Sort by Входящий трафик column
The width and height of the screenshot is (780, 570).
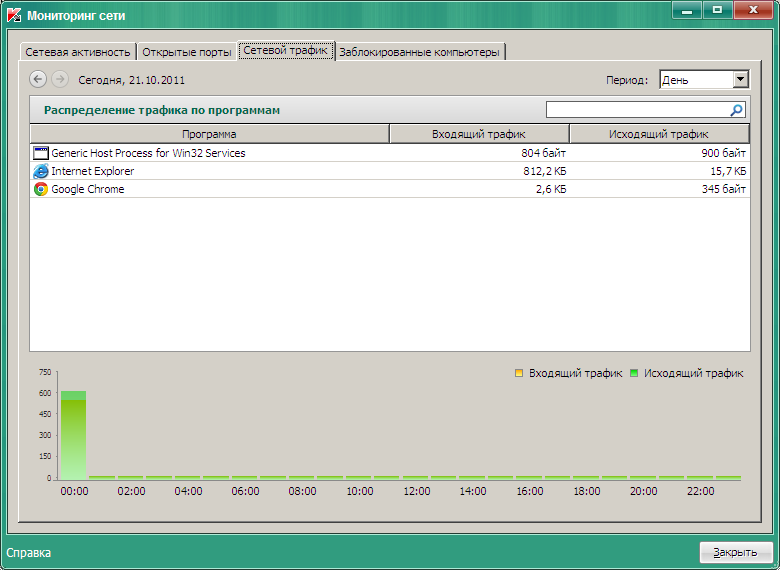coord(478,133)
